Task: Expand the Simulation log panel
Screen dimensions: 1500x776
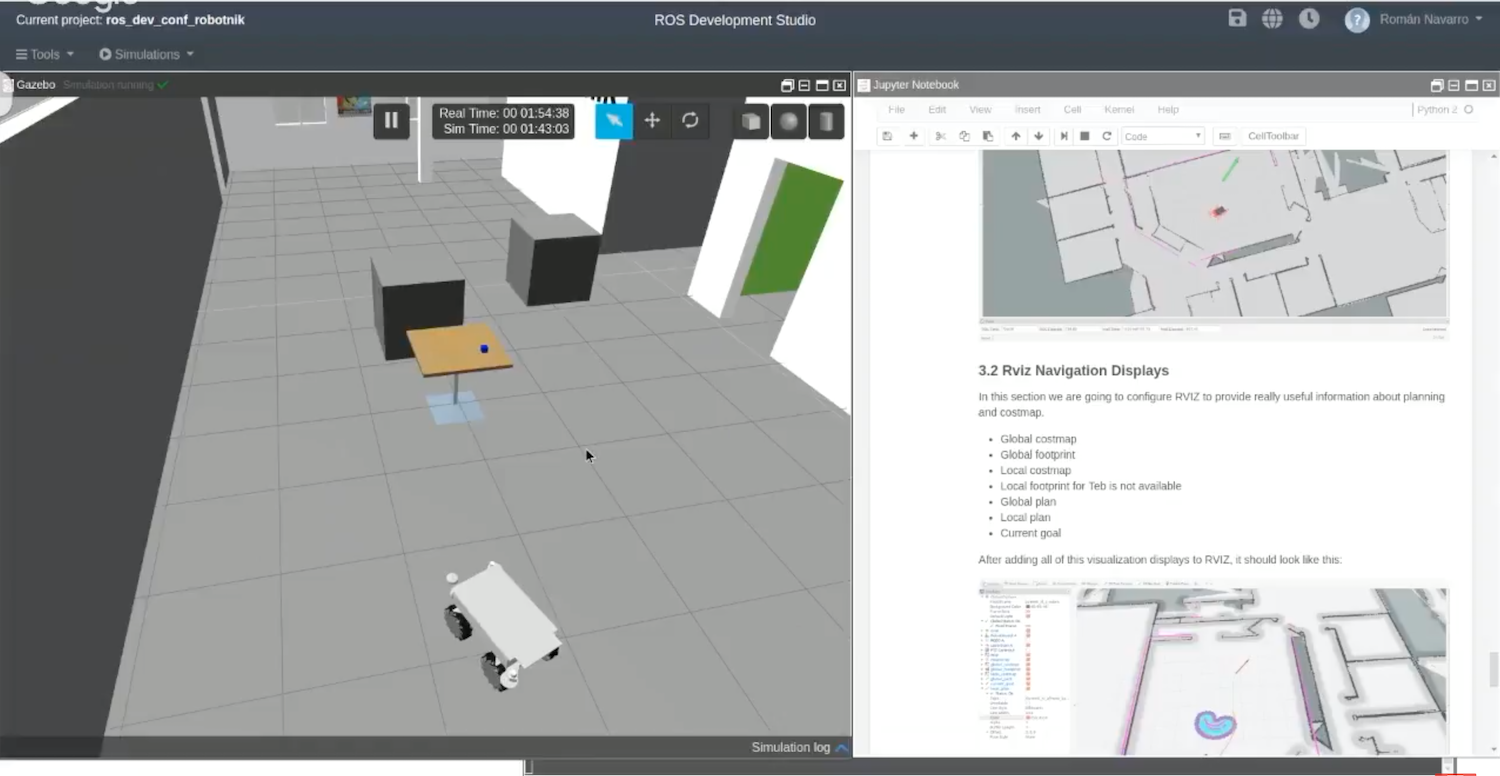Action: tap(800, 747)
